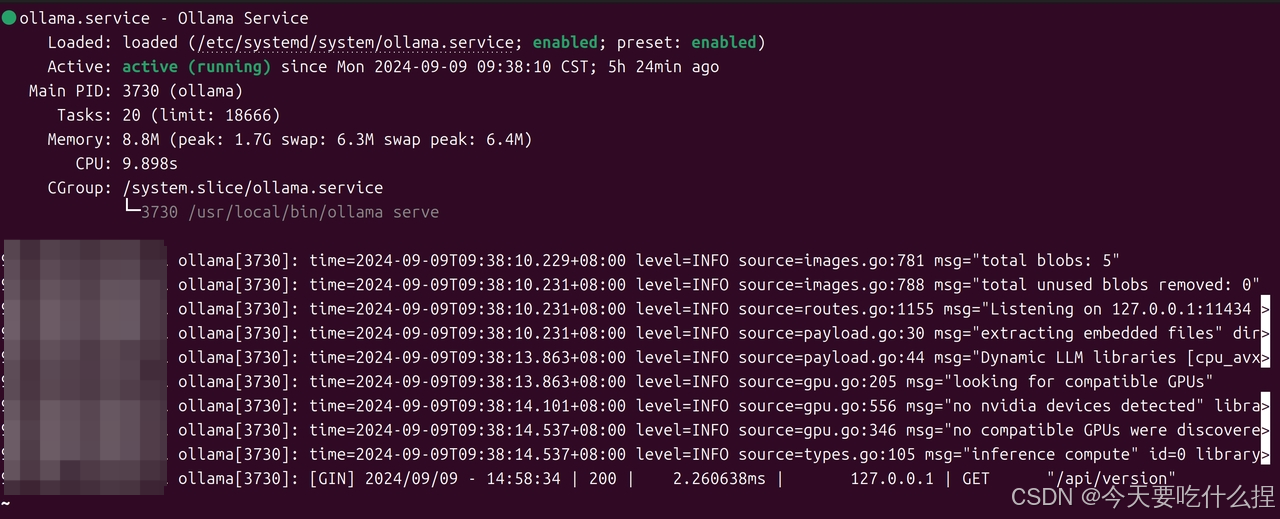This screenshot has width=1280, height=519.
Task: Click truncation arrow on Dynamic LLM libraries line
Action: click(1265, 357)
